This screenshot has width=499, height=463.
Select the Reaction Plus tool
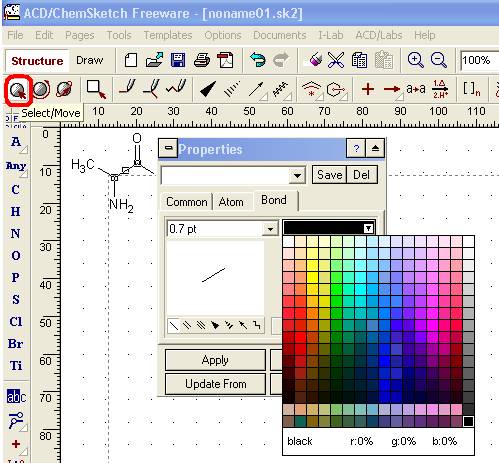[x=368, y=89]
